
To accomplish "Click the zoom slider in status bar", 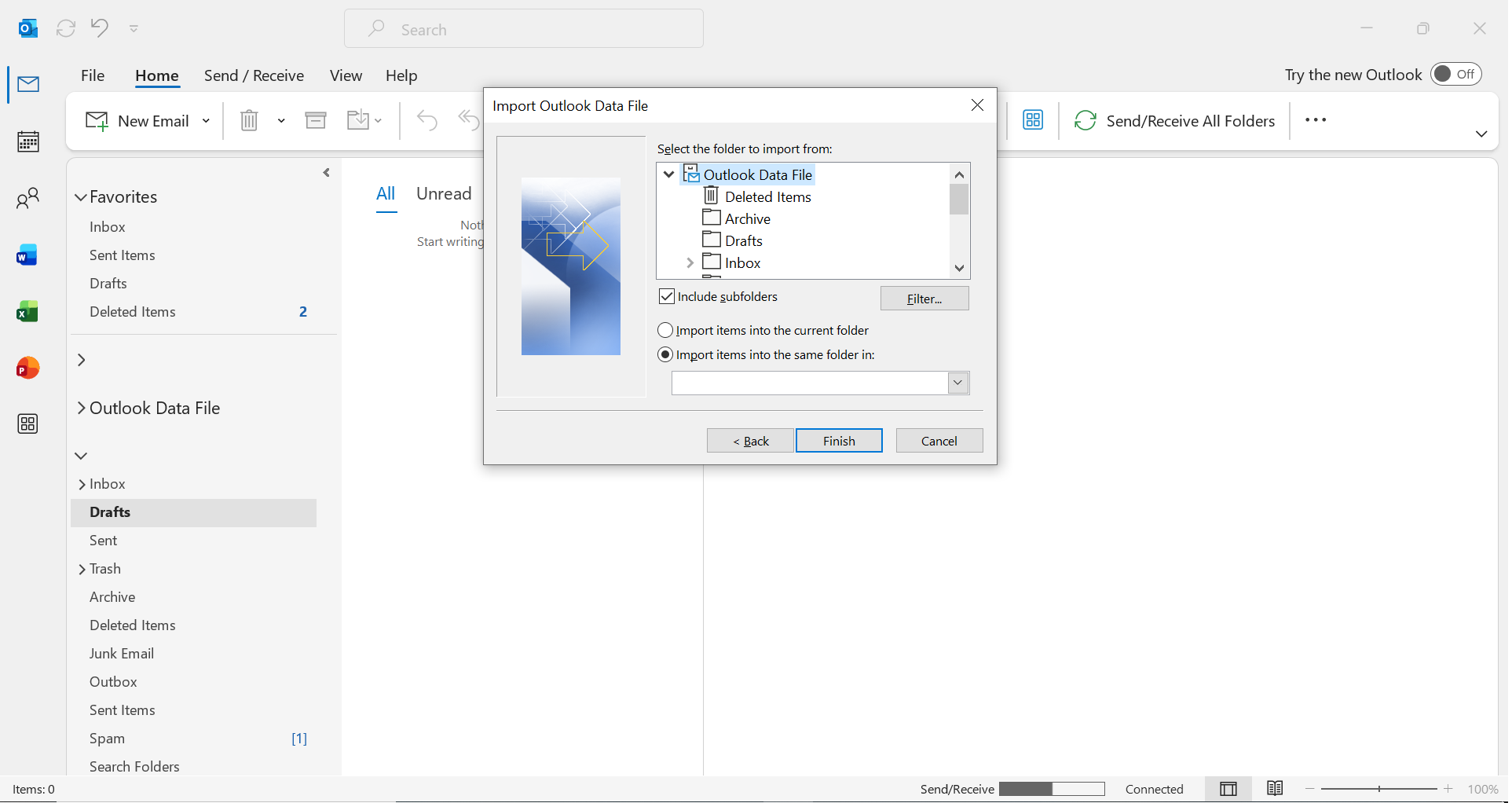I will [x=1378, y=789].
